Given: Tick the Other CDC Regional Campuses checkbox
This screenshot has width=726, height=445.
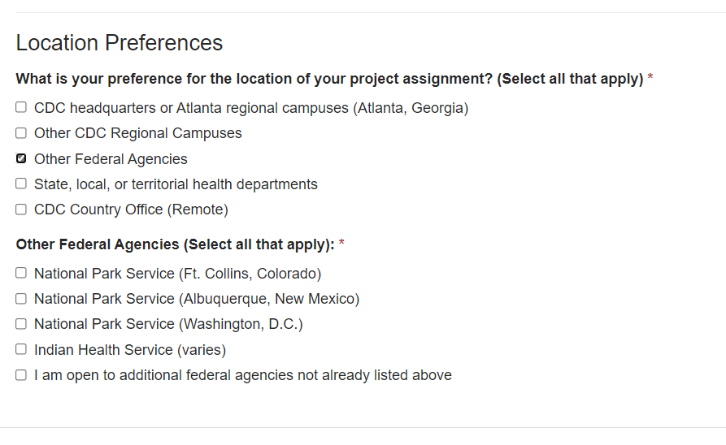Looking at the screenshot, I should point(21,133).
